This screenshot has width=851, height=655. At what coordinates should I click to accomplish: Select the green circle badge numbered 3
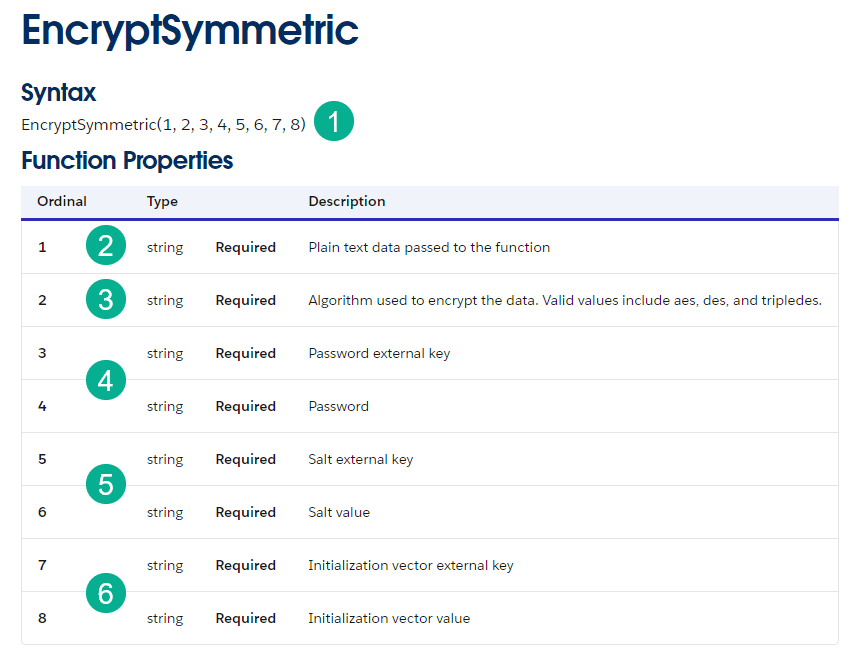(106, 299)
